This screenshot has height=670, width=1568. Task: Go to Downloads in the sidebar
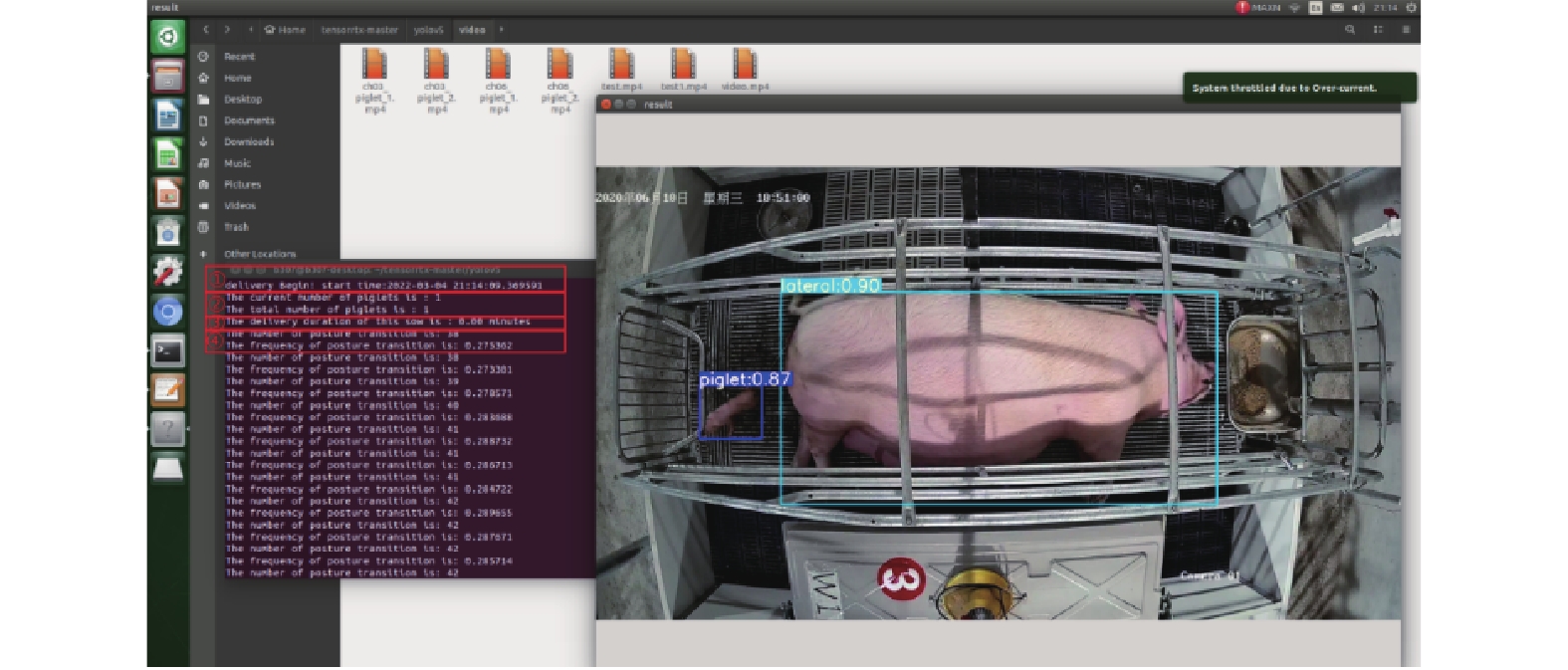pyautogui.click(x=249, y=141)
